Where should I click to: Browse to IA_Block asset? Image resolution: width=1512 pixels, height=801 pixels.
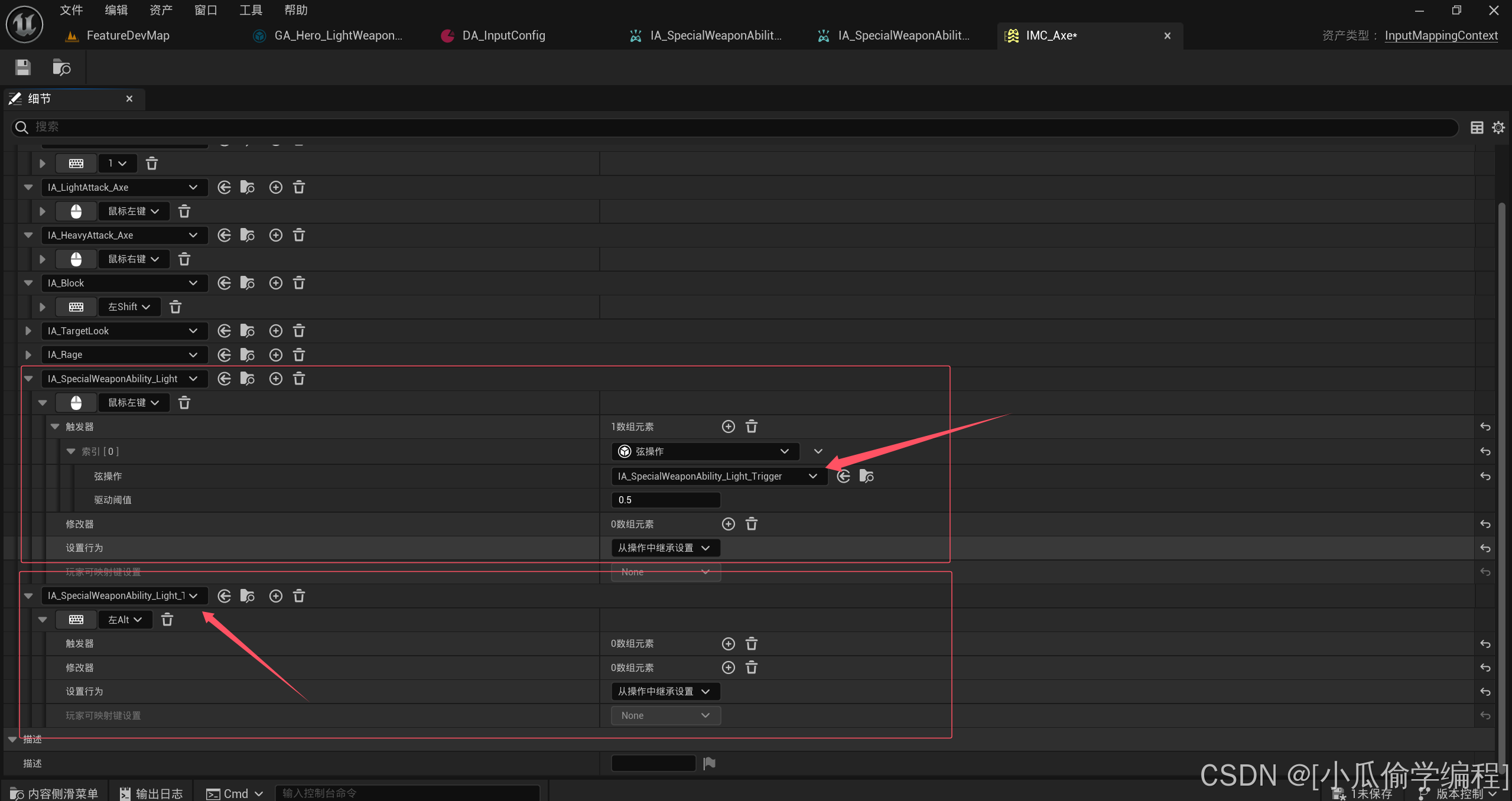tap(248, 283)
